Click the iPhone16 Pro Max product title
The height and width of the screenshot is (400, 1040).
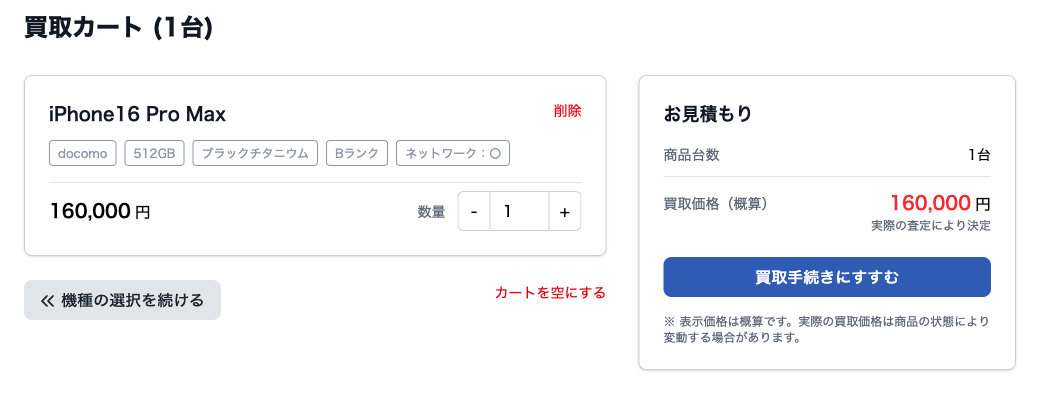tap(137, 115)
